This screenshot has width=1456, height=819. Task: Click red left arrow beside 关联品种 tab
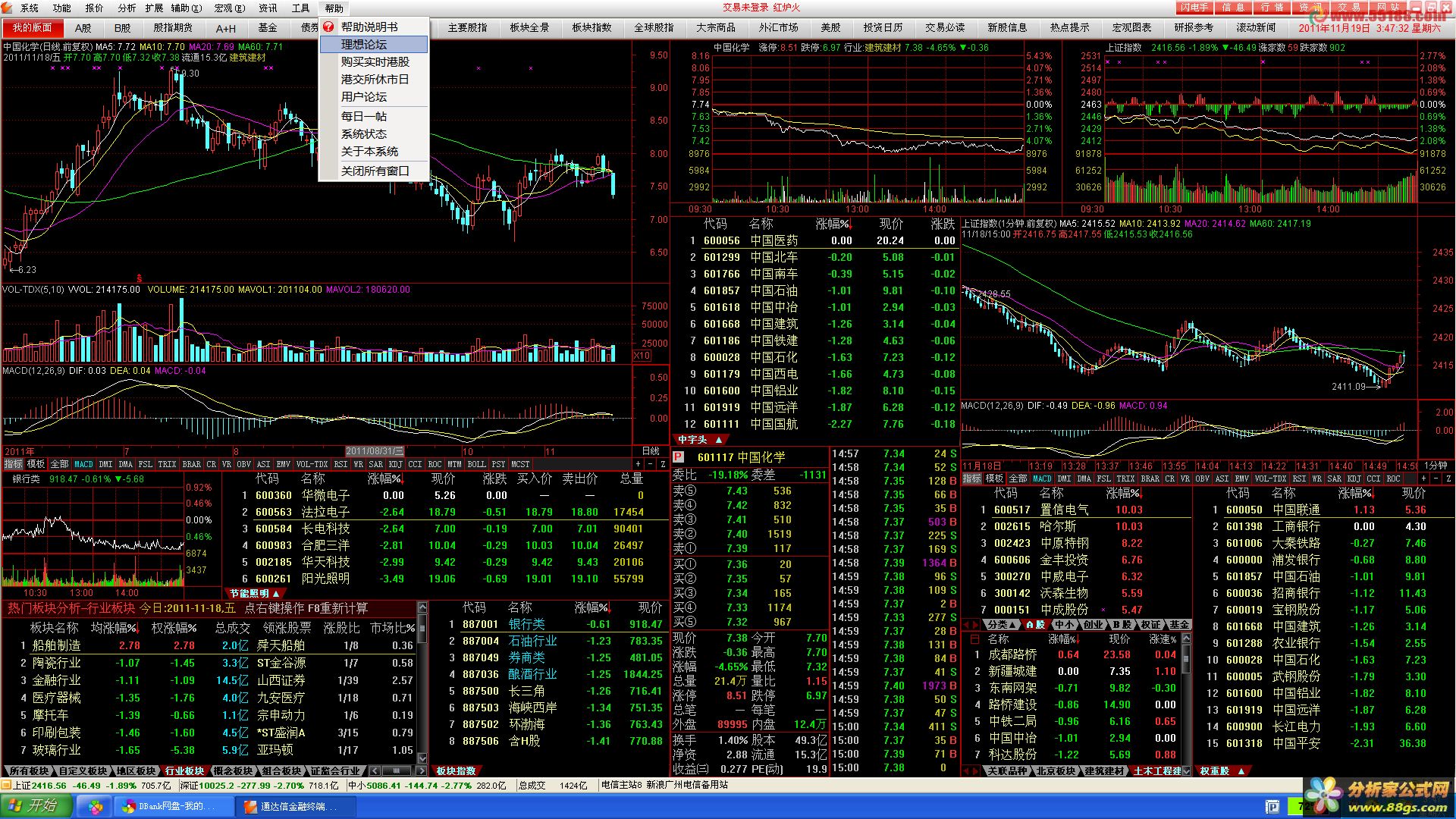click(968, 771)
